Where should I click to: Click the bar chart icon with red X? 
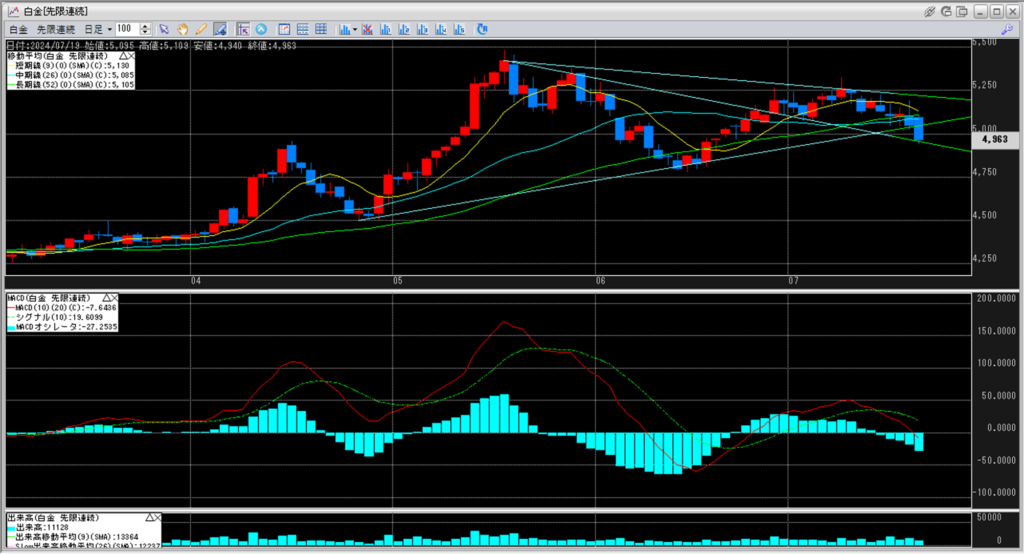[x=369, y=29]
